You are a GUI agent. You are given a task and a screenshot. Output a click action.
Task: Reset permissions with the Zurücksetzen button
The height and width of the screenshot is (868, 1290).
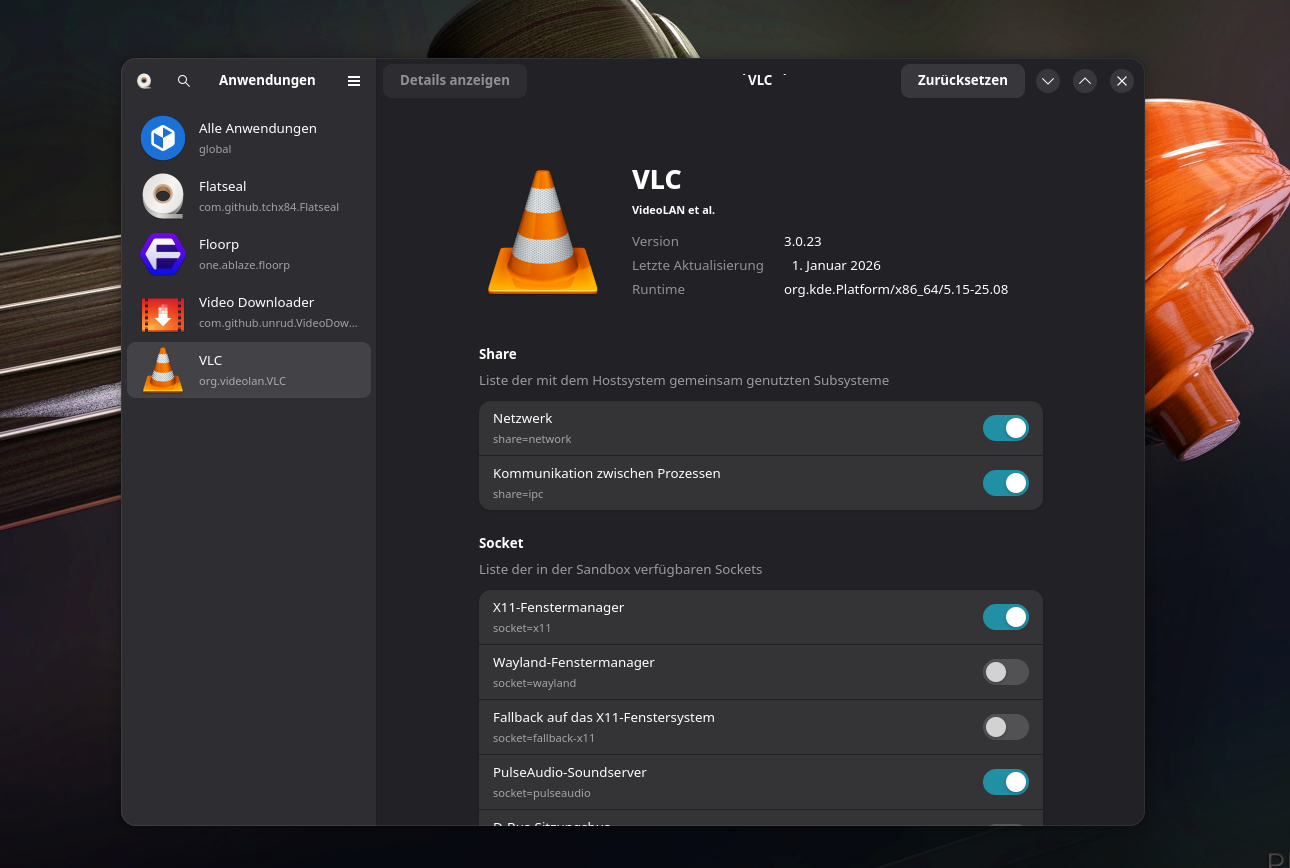[x=963, y=81]
